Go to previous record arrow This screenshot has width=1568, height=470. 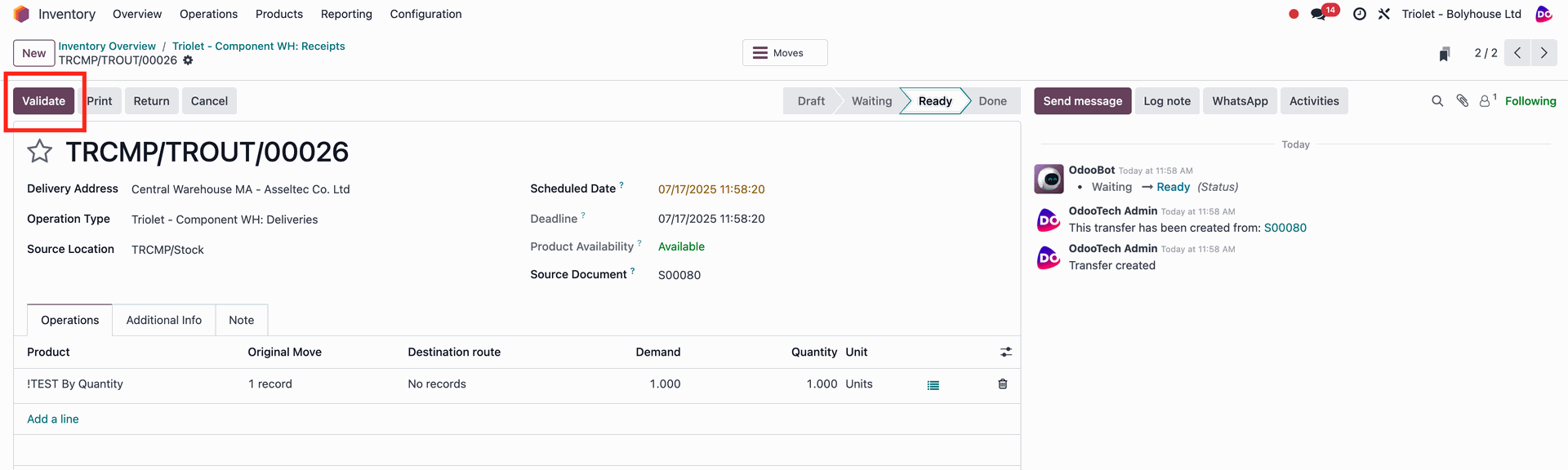click(1517, 53)
